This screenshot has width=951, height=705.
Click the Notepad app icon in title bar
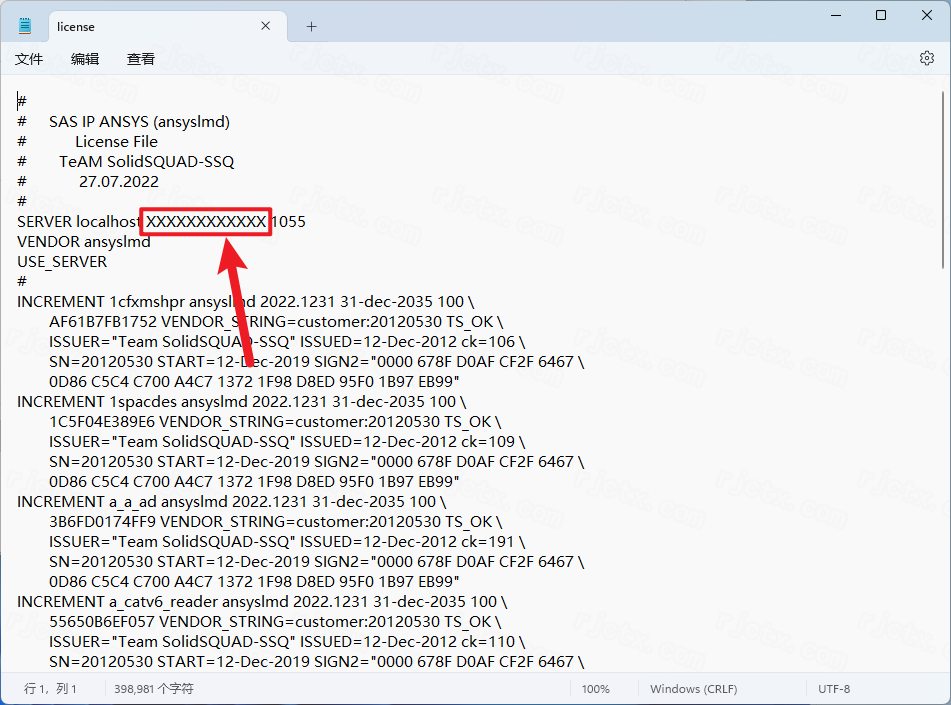click(25, 25)
